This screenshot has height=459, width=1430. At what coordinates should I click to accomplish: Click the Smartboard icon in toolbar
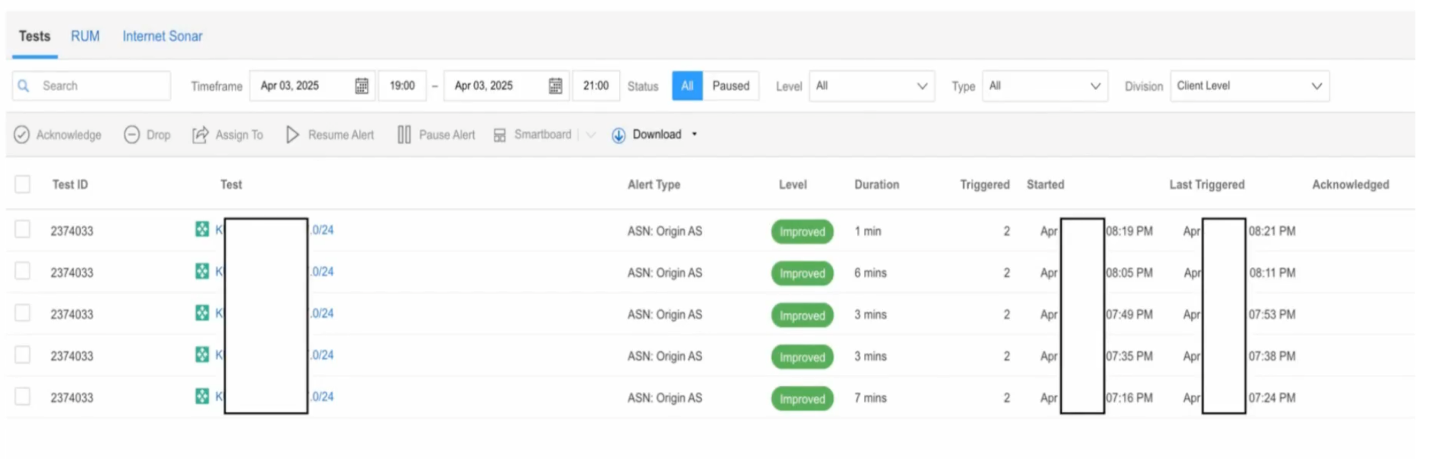click(x=500, y=135)
